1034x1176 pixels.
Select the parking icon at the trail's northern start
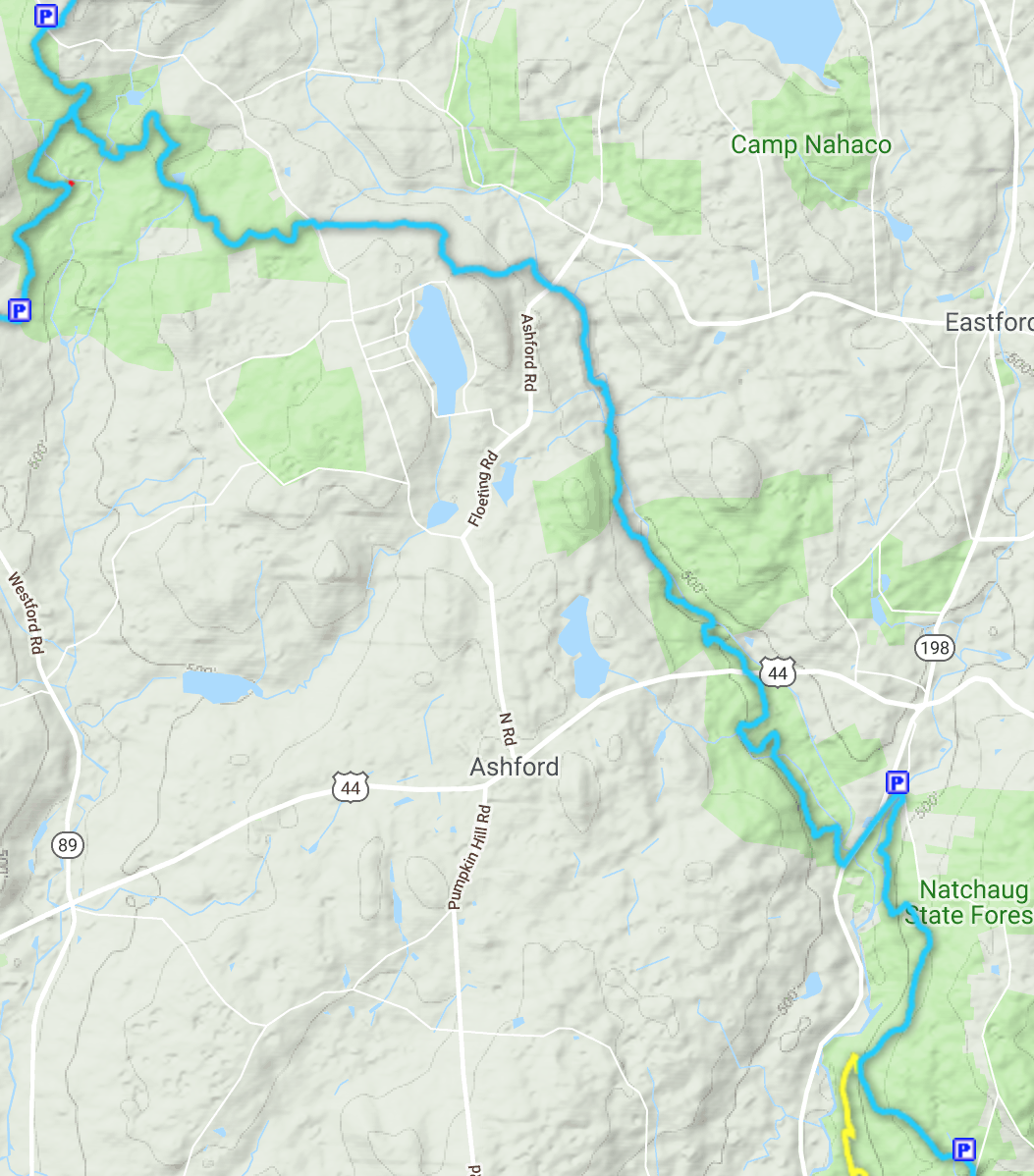pos(46,16)
